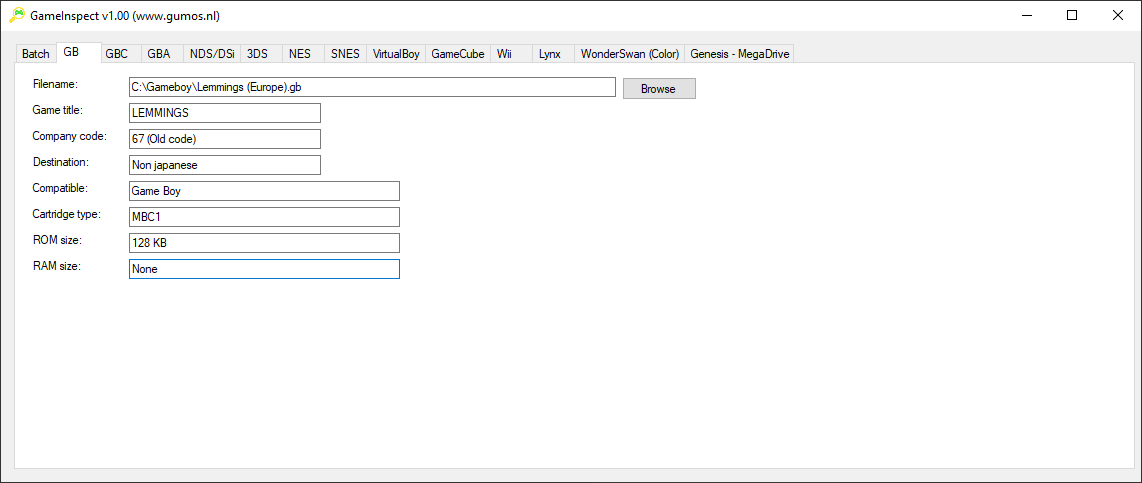Switch to WonderSwan (Color) tab
This screenshot has height=483, width=1142.
(x=630, y=54)
